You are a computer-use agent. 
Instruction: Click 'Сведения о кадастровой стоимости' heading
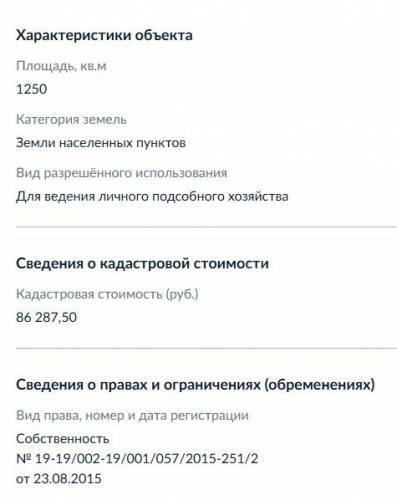click(x=142, y=263)
